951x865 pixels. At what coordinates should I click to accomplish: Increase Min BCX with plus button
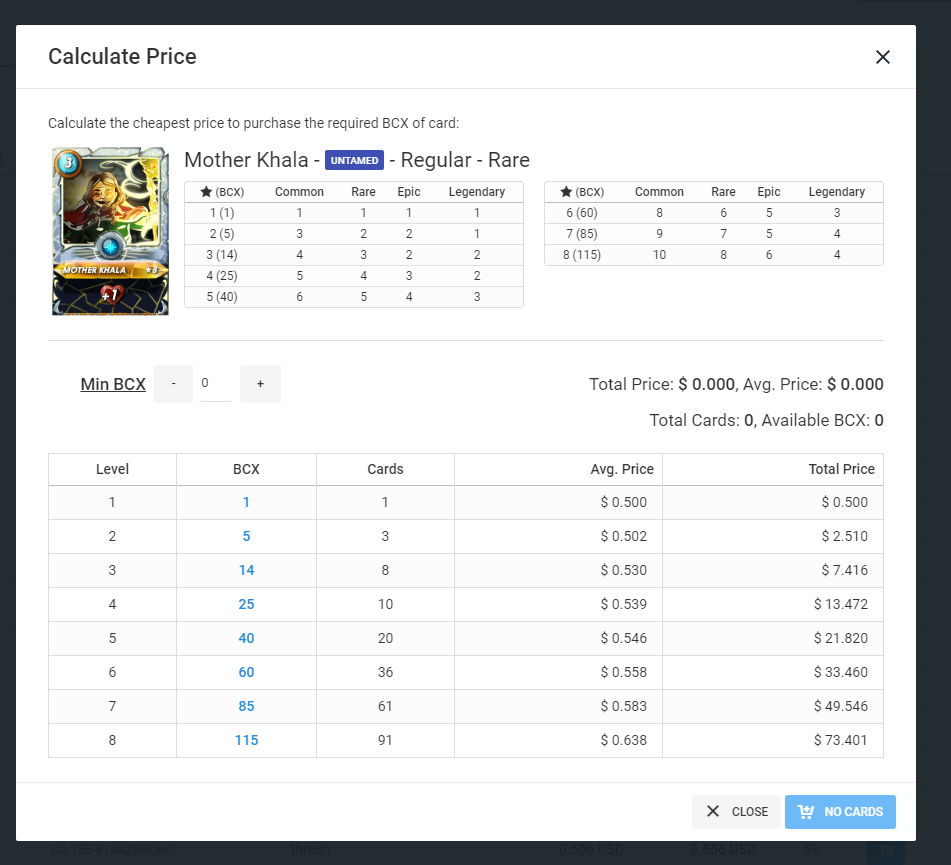tap(260, 384)
